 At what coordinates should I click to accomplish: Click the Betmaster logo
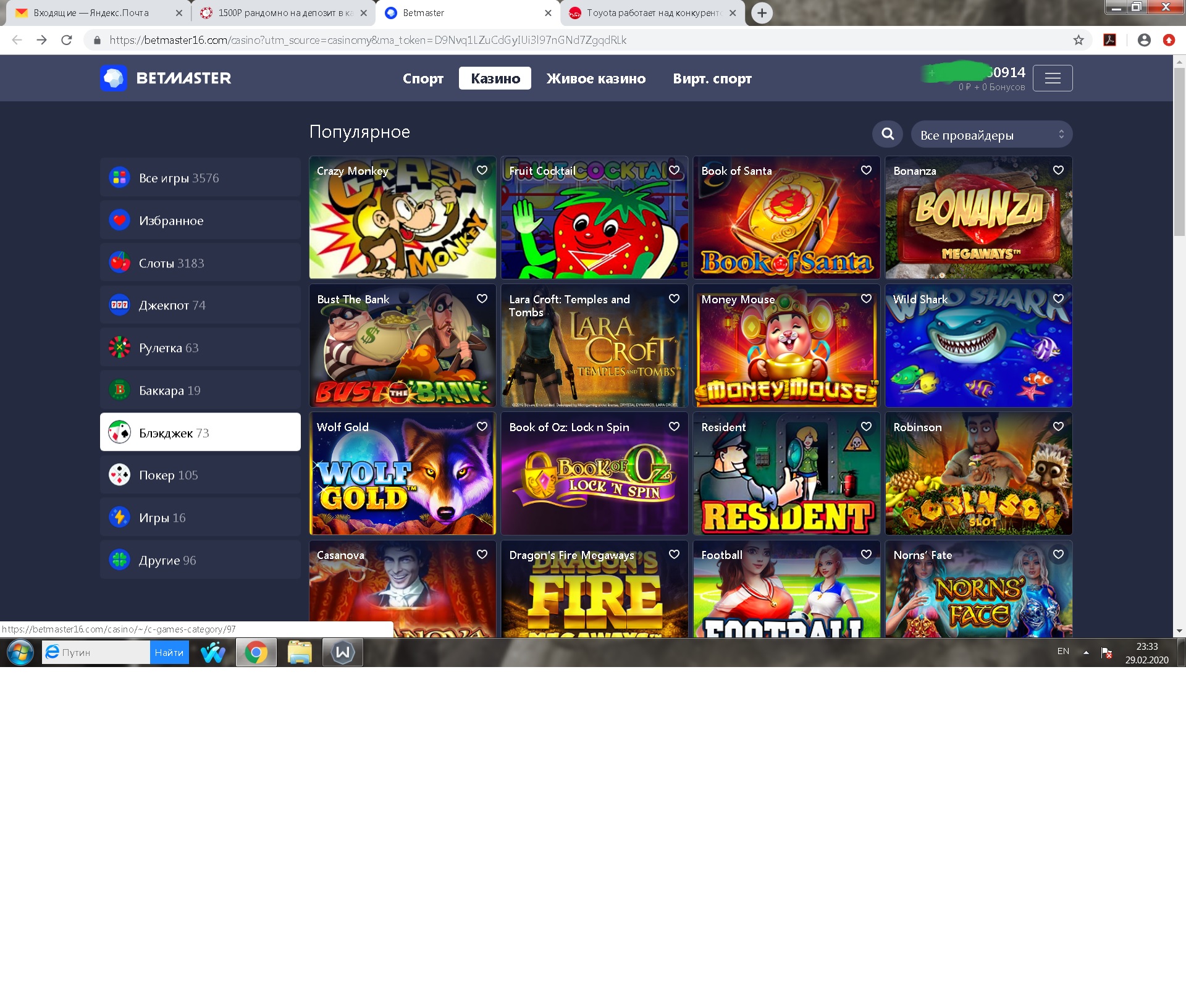click(x=166, y=78)
